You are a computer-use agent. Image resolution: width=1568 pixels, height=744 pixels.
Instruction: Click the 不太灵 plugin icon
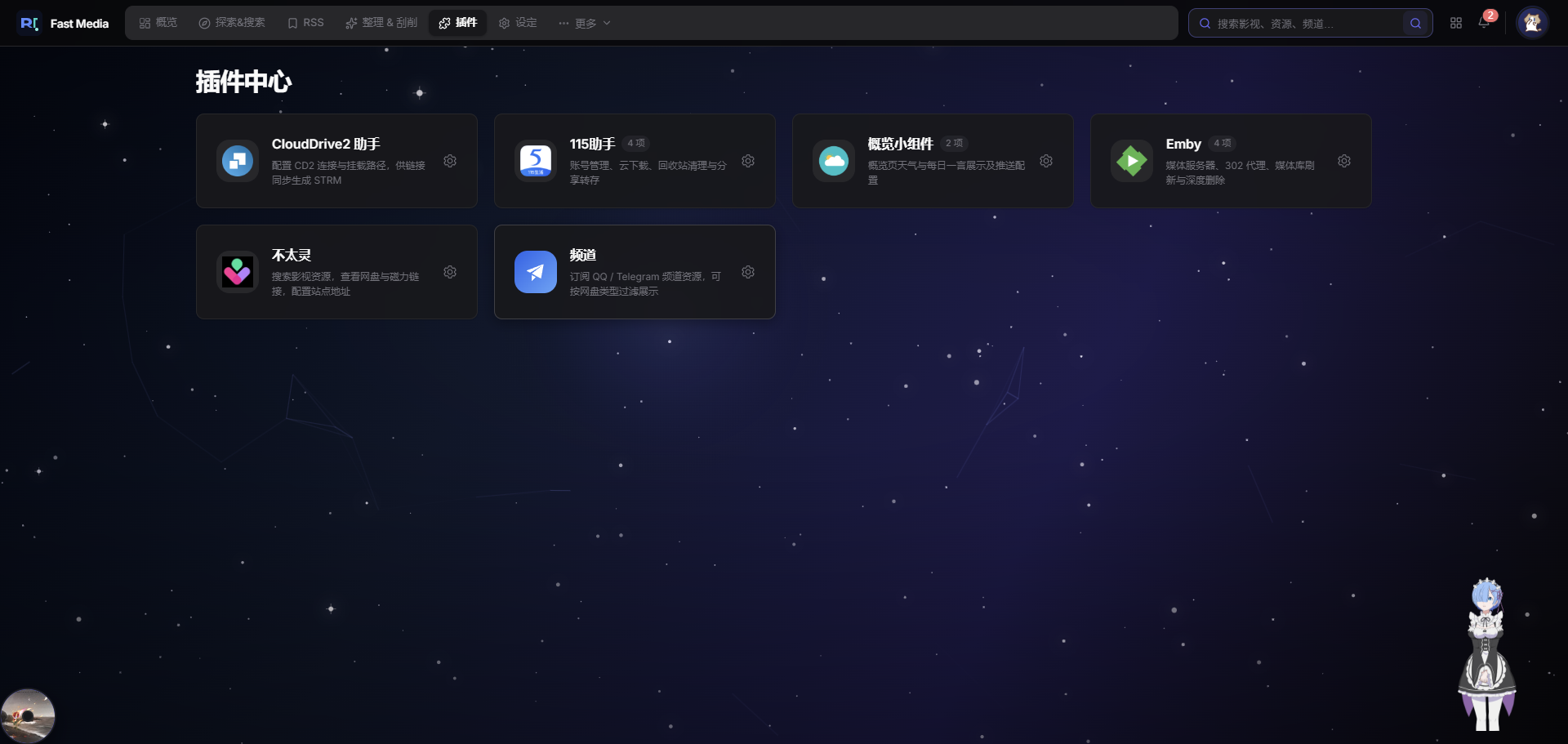click(x=238, y=272)
